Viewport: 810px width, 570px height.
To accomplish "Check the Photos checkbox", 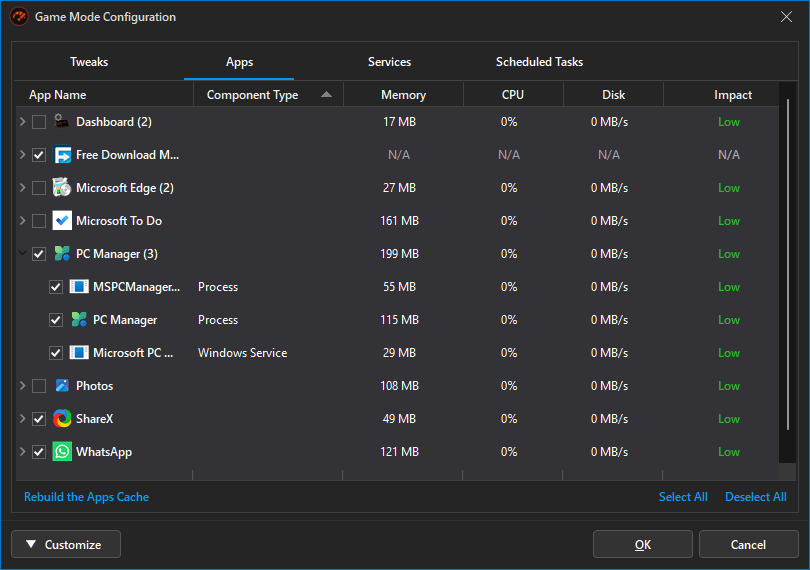I will point(39,386).
